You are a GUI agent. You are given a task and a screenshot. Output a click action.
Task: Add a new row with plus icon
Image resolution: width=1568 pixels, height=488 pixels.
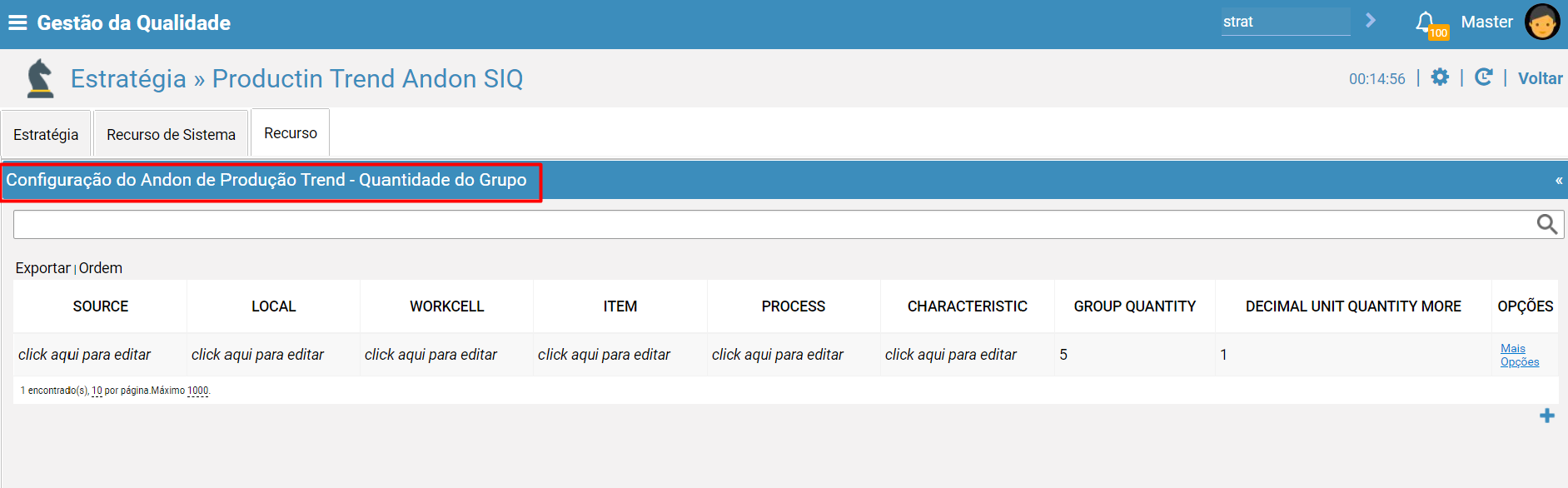(x=1547, y=416)
